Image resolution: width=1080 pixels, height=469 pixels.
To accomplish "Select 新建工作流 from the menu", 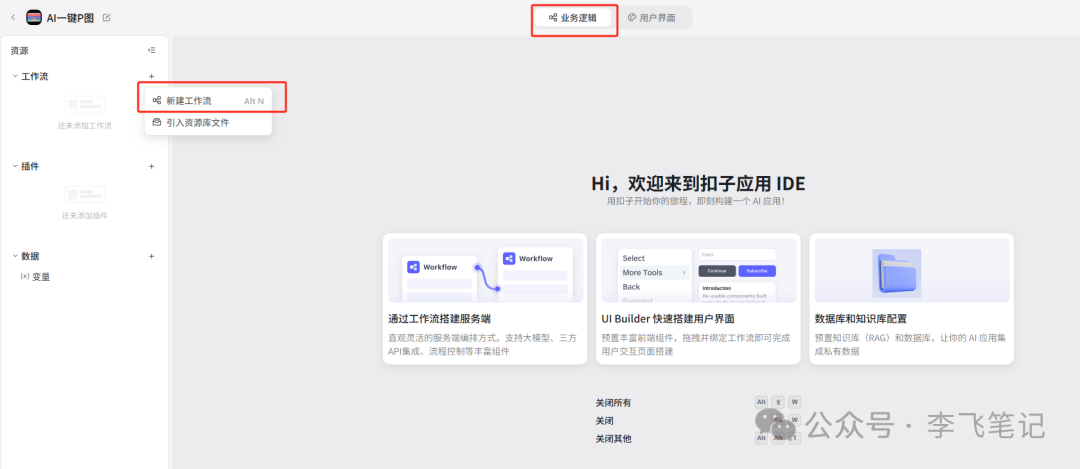I will 209,101.
